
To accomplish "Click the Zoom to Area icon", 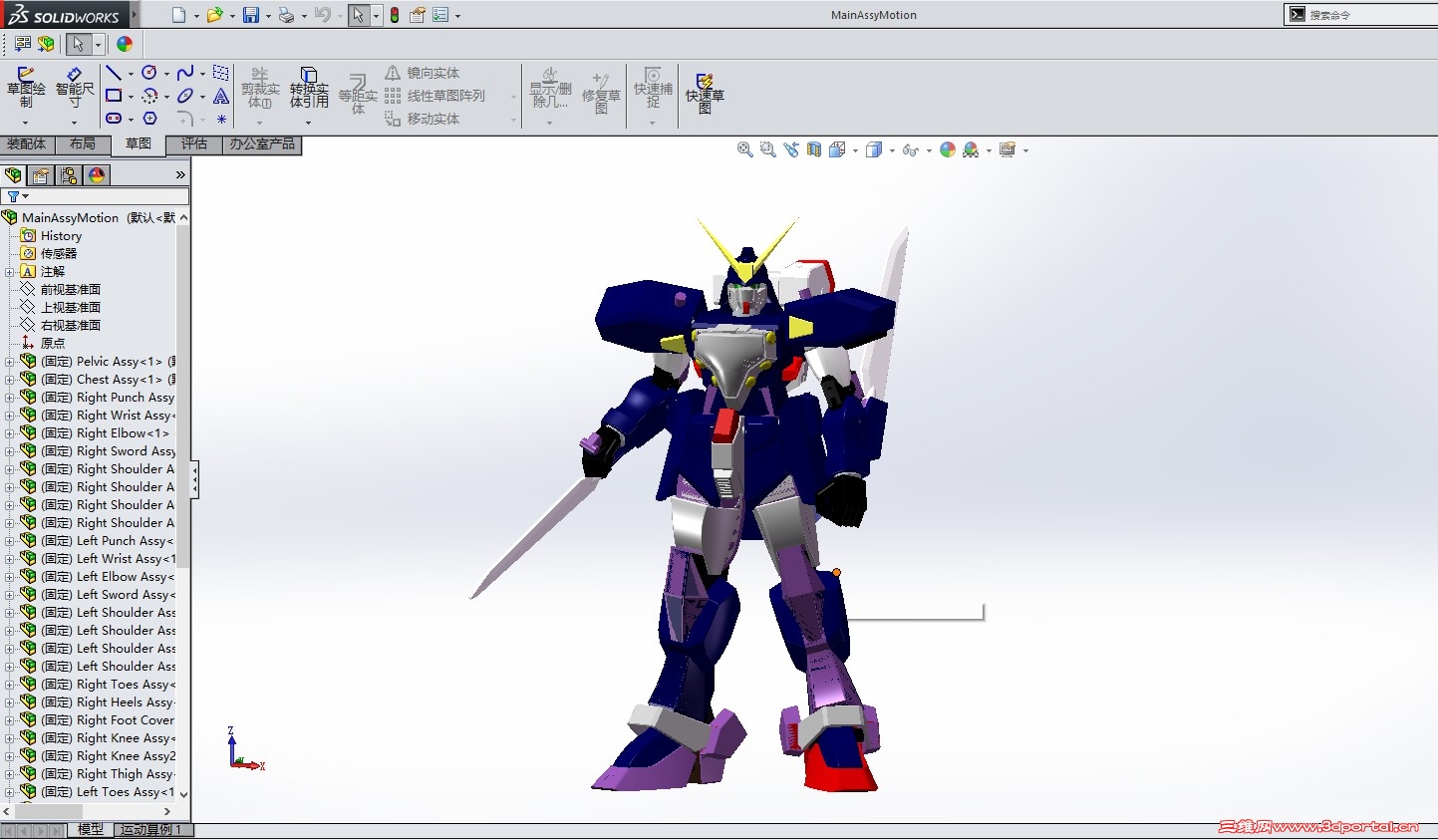I will point(767,149).
